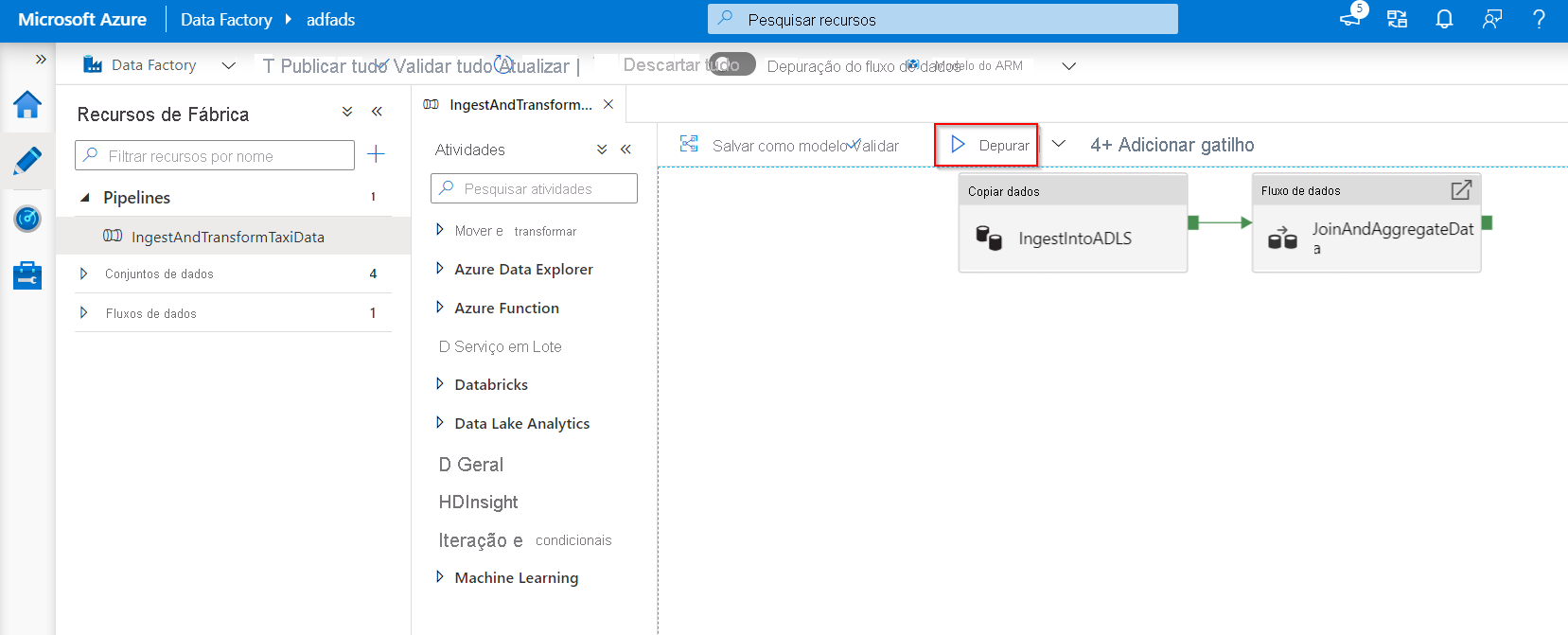Select the Geral activities category

[471, 464]
